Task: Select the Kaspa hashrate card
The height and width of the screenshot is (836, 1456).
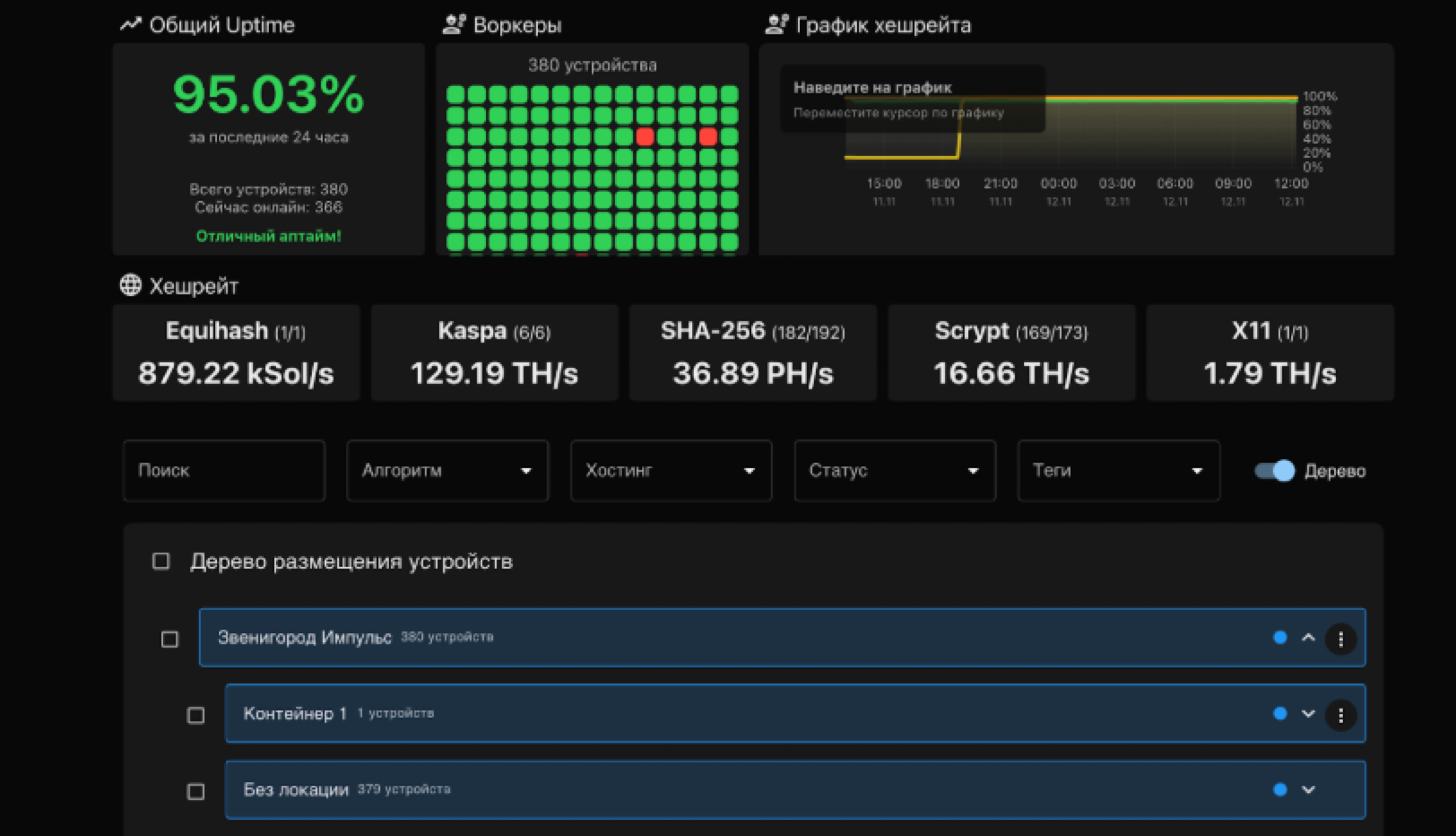Action: coord(494,353)
